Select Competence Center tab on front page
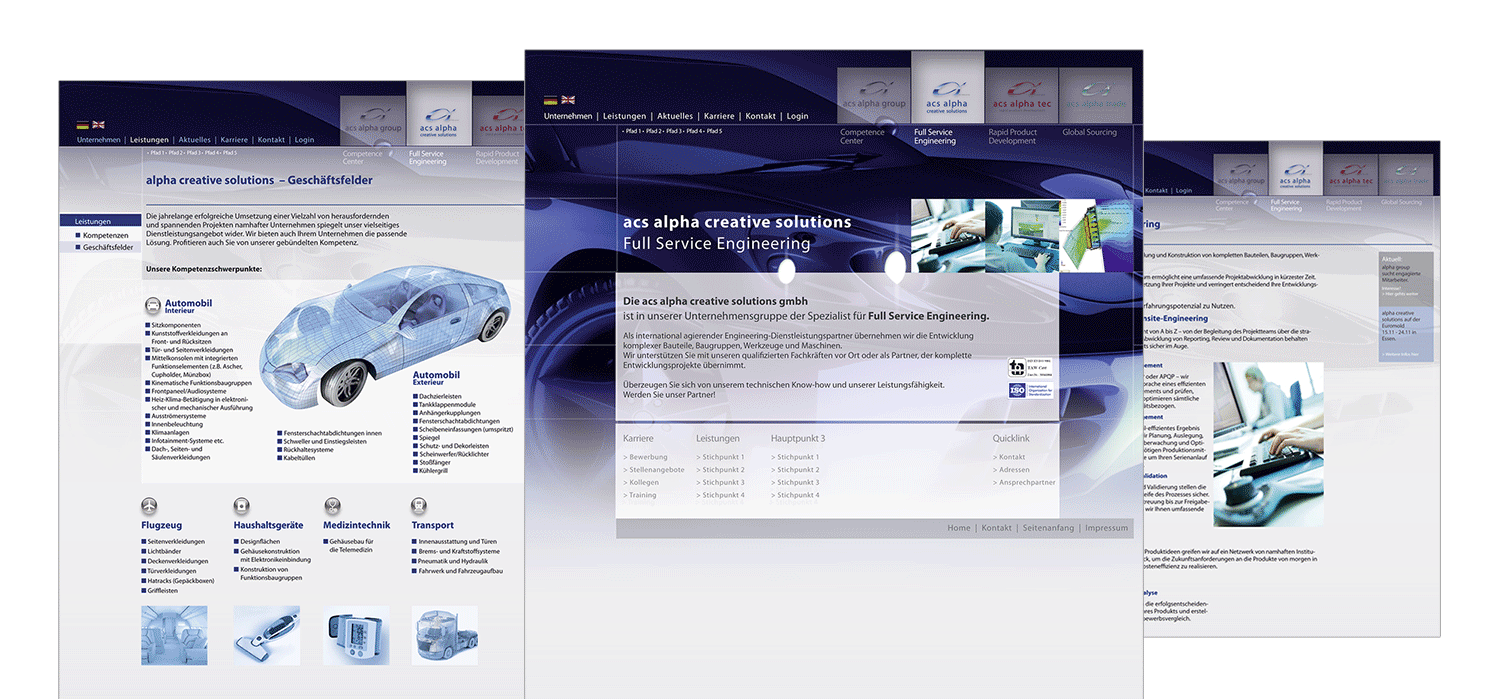This screenshot has width=1500, height=699. 862,137
